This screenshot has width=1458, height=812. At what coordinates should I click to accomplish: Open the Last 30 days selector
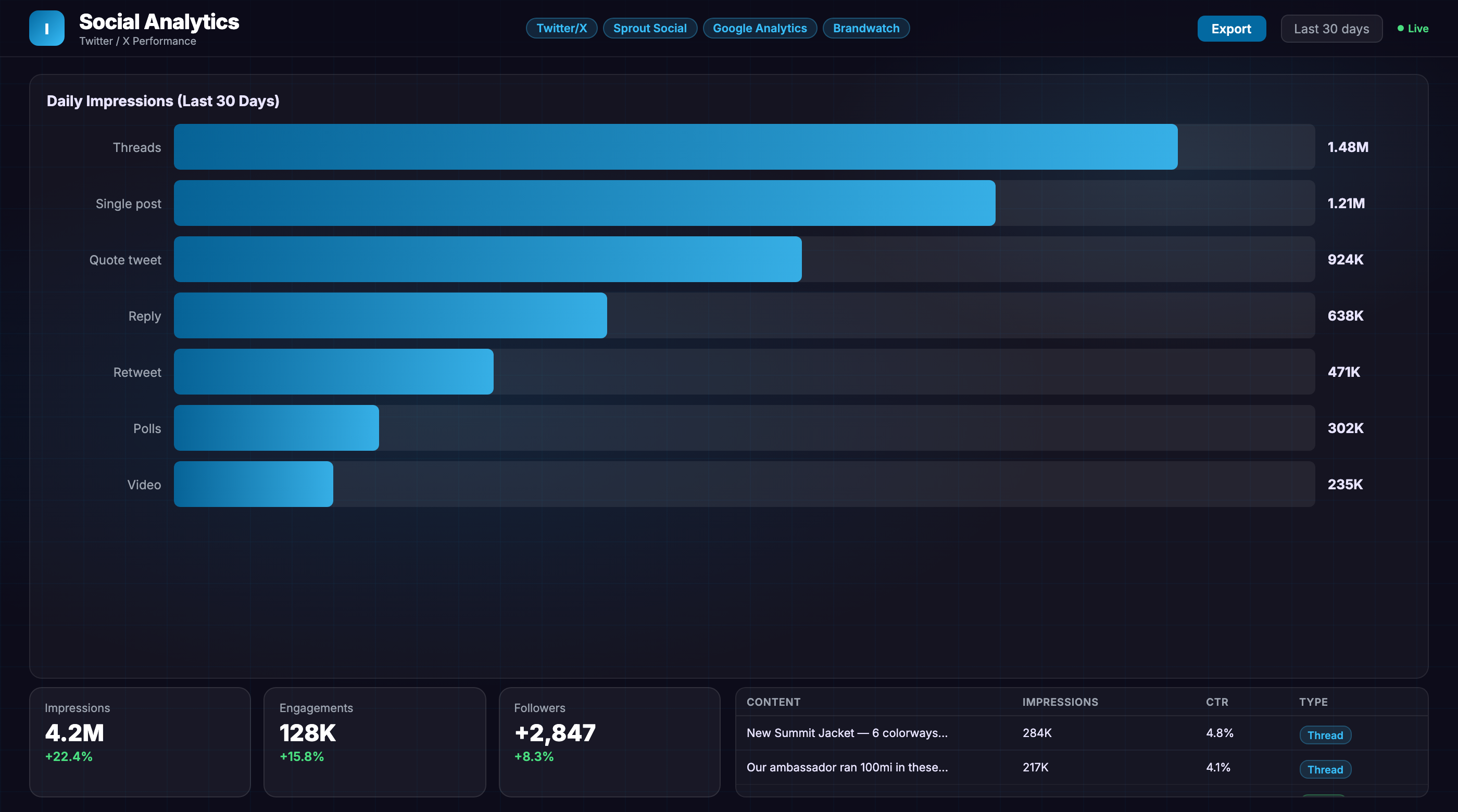click(1331, 29)
